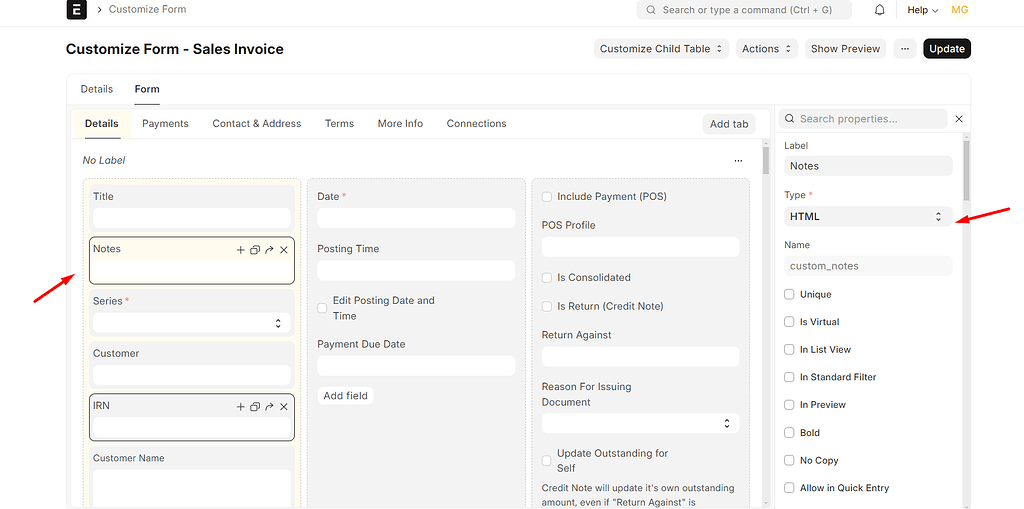This screenshot has width=1024, height=509.
Task: Select the Payments form tab
Action: [165, 123]
